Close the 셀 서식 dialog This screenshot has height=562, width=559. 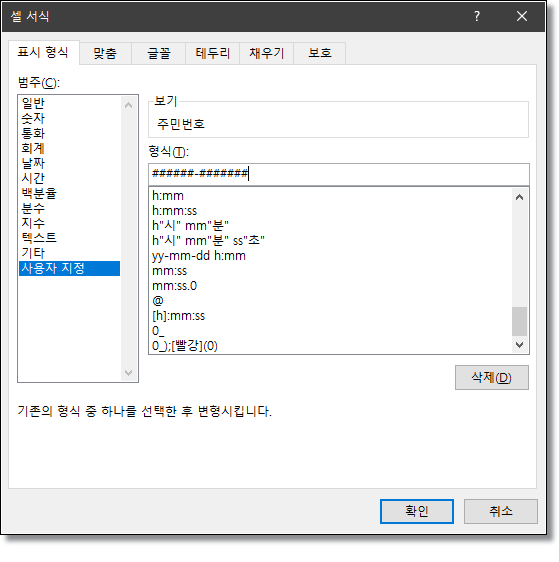(522, 16)
